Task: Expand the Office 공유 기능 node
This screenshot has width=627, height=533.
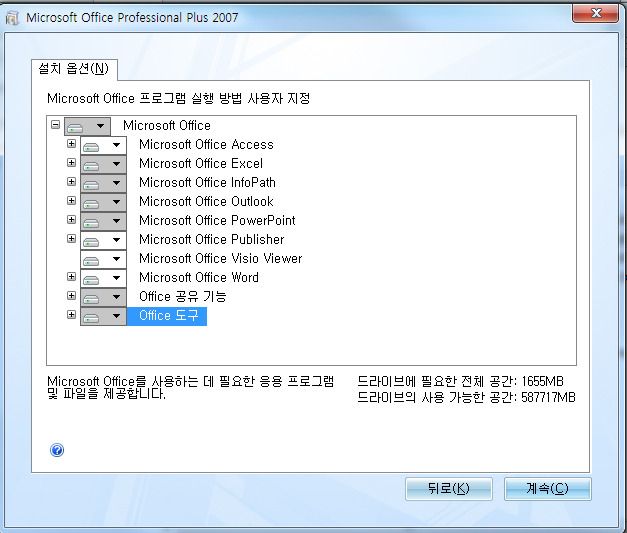Action: 72,295
